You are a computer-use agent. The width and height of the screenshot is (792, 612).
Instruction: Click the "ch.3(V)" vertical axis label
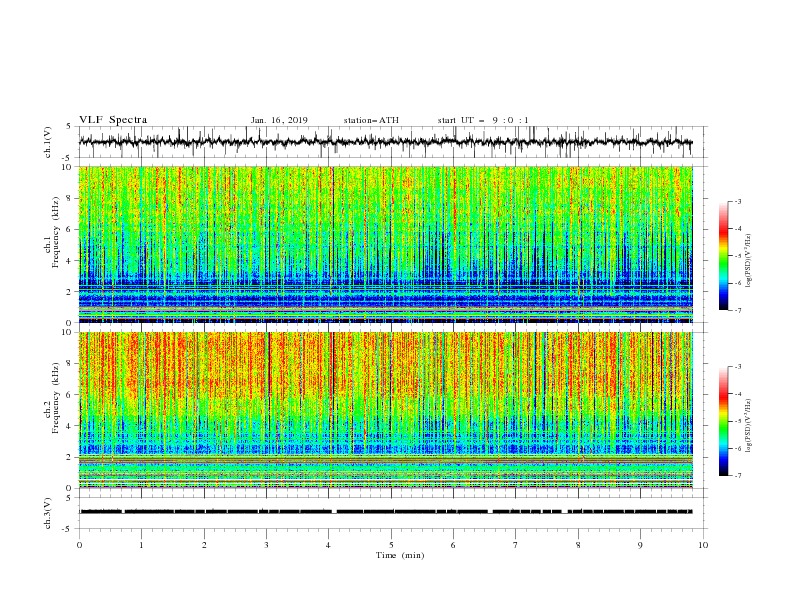[48, 513]
